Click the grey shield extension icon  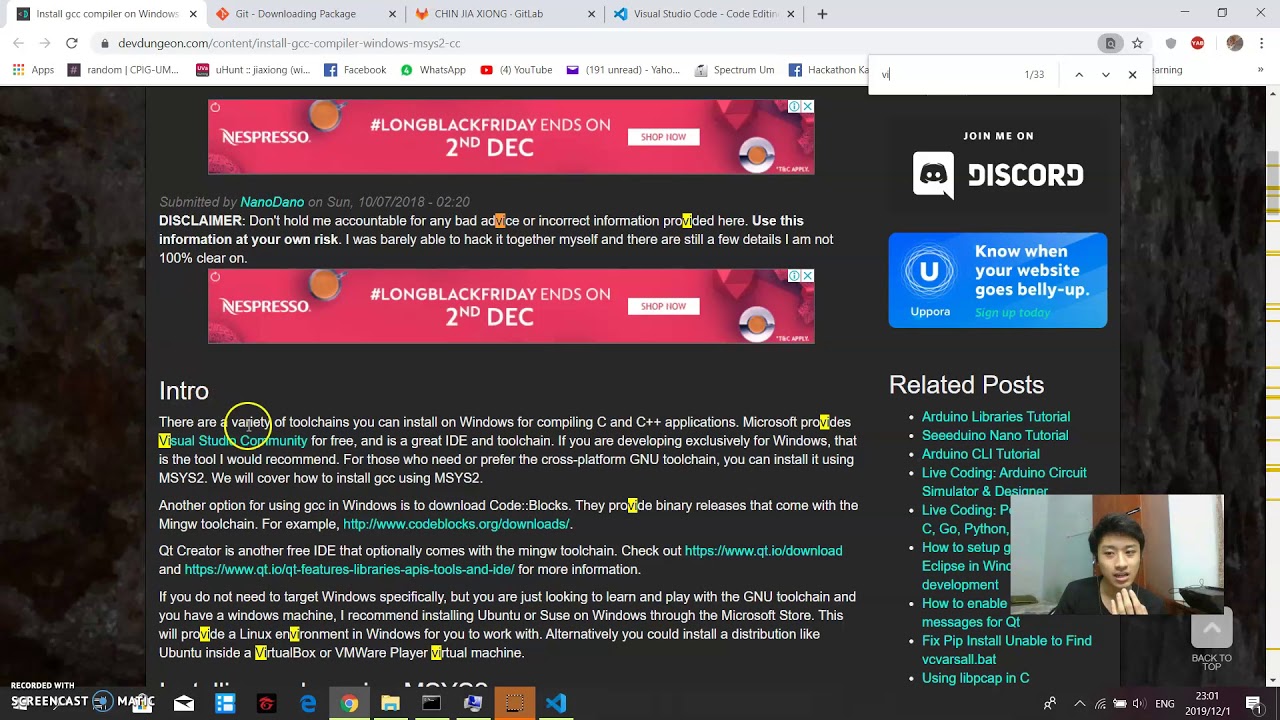pyautogui.click(x=1171, y=43)
